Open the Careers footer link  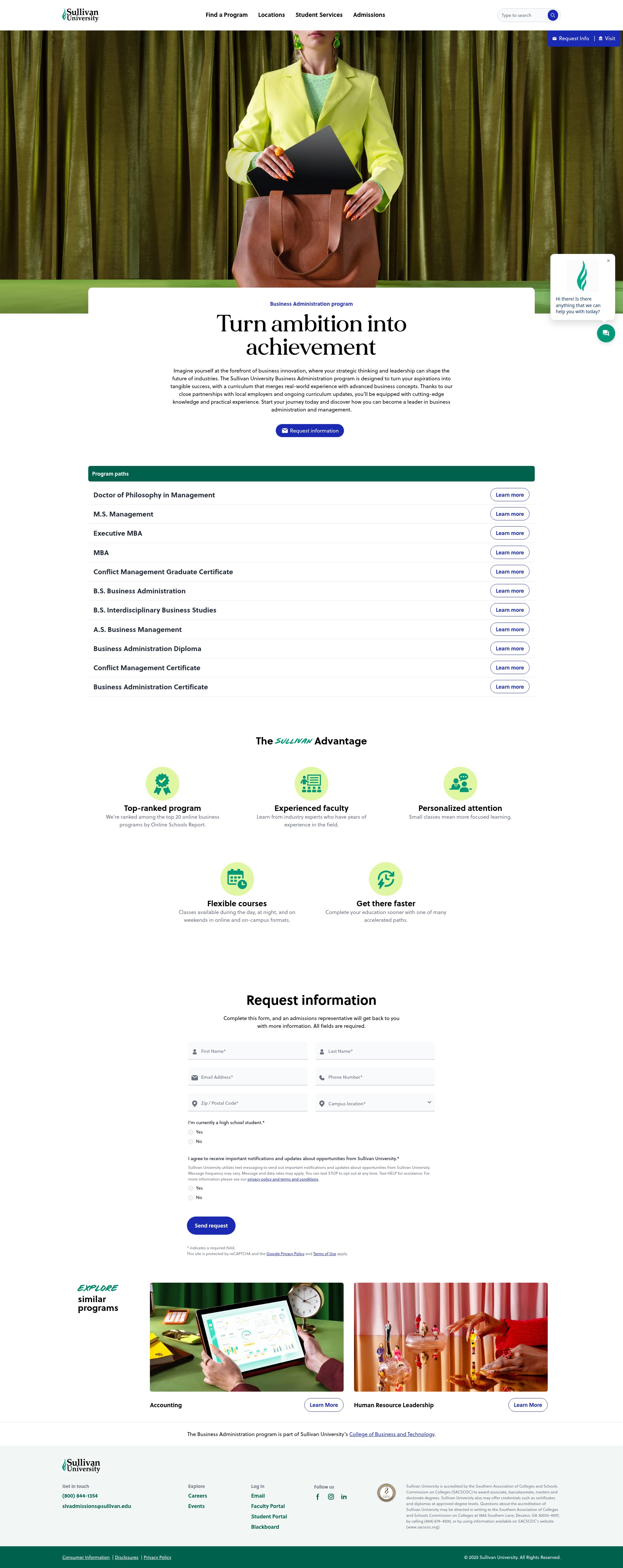pos(197,1496)
